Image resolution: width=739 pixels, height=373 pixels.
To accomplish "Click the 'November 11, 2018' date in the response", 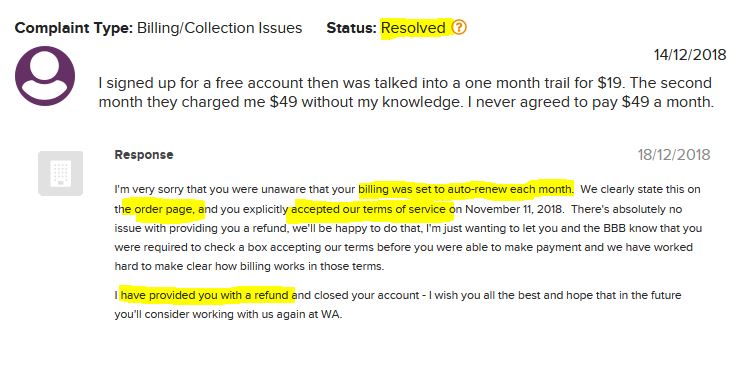I will click(x=516, y=209).
